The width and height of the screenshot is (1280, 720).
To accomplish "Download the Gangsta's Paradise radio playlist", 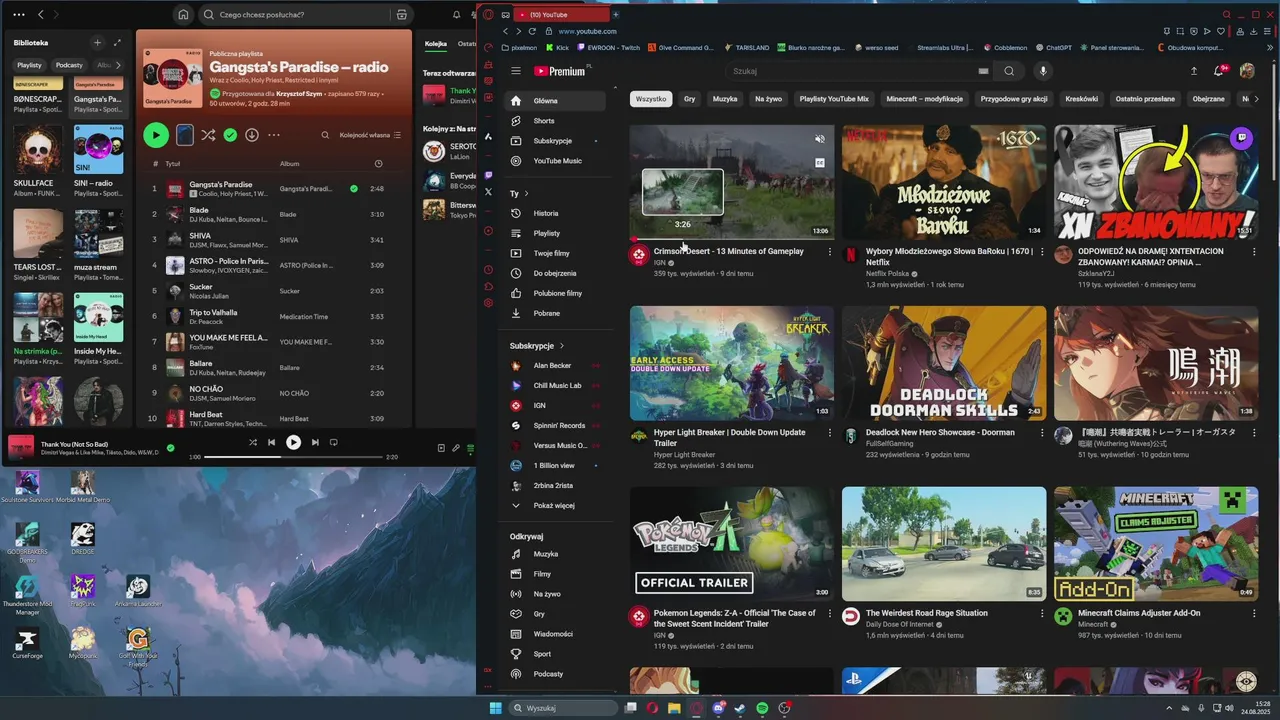I will [252, 135].
